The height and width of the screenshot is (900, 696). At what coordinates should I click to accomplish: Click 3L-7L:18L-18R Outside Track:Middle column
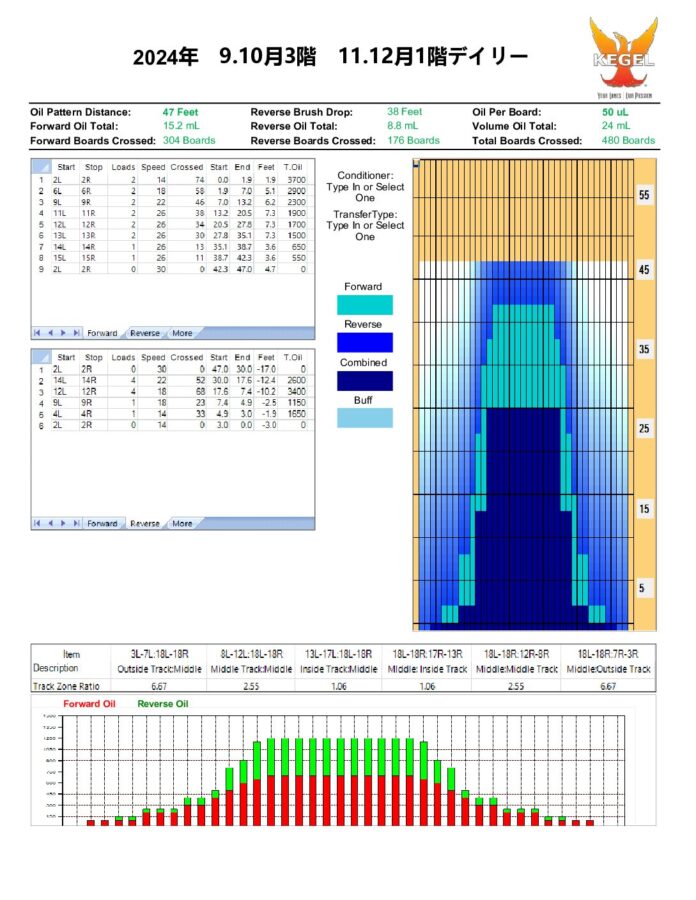tap(160, 661)
